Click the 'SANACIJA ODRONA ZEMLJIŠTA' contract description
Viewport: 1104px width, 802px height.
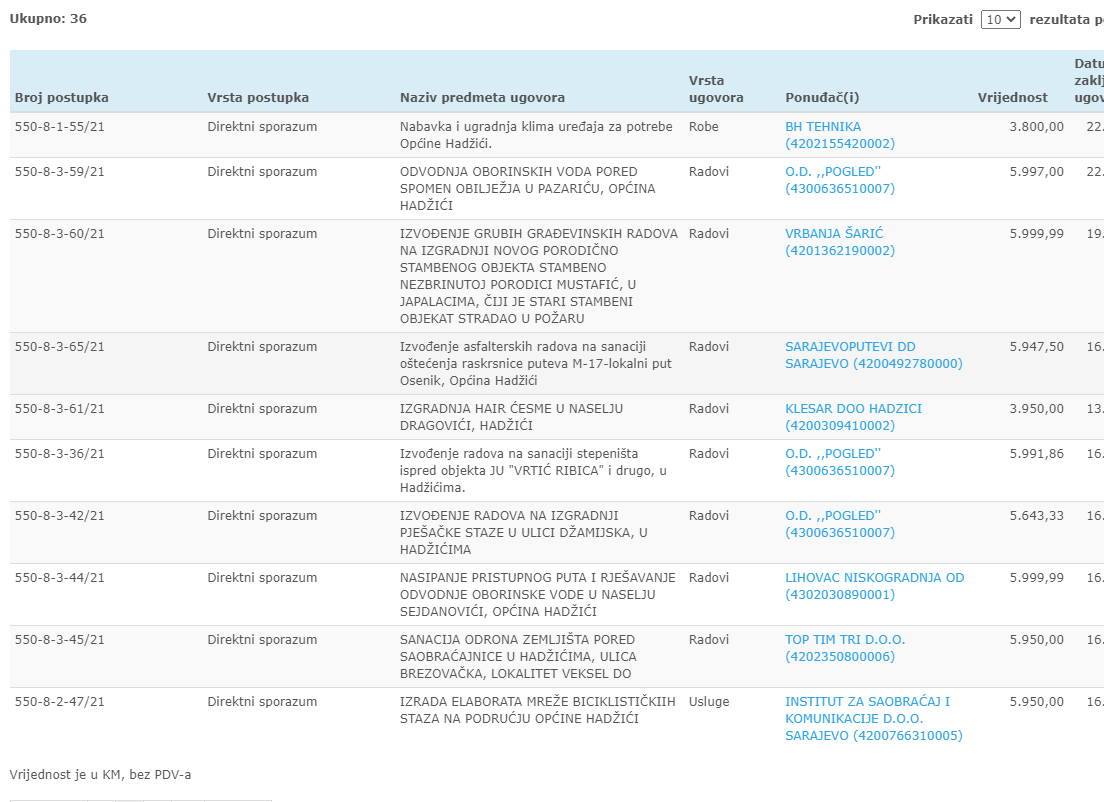[x=518, y=656]
